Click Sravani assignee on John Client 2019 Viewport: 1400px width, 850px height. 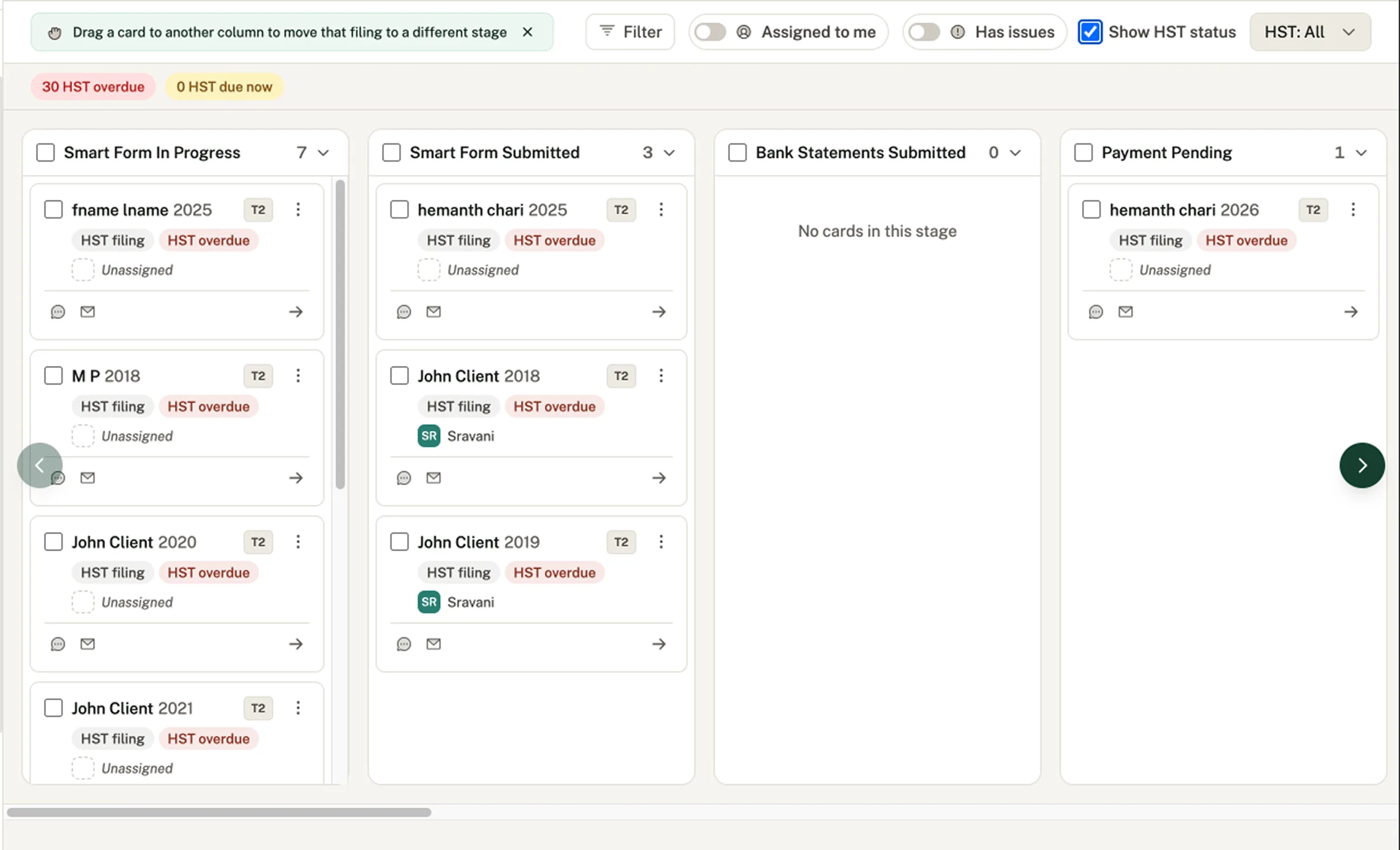coord(456,602)
